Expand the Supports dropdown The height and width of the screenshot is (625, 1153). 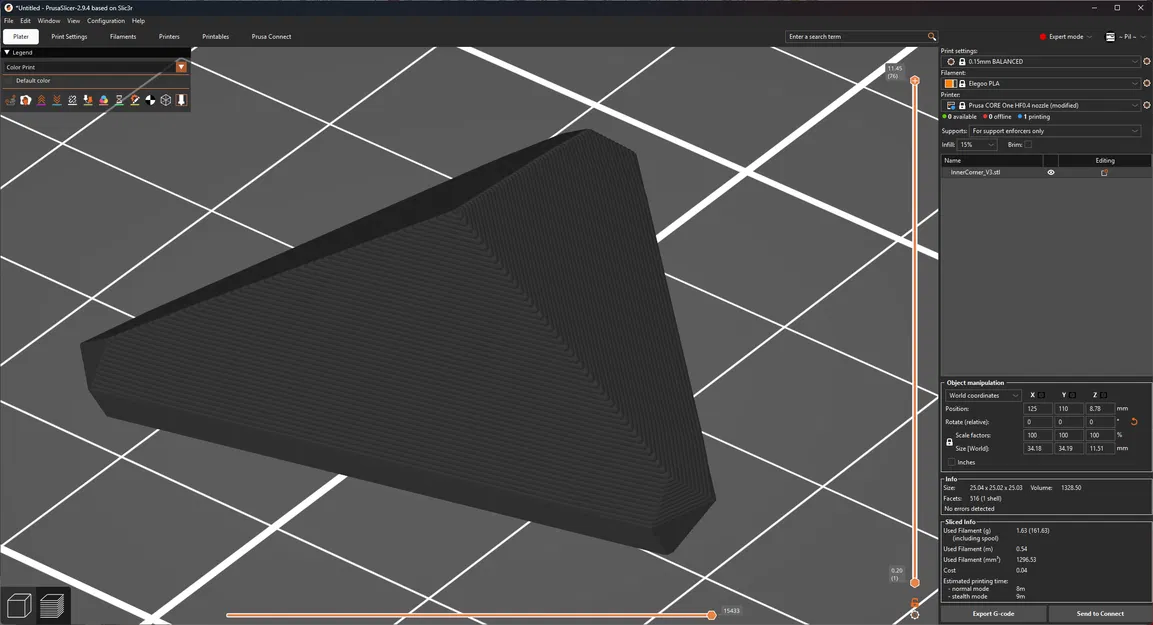(1054, 131)
